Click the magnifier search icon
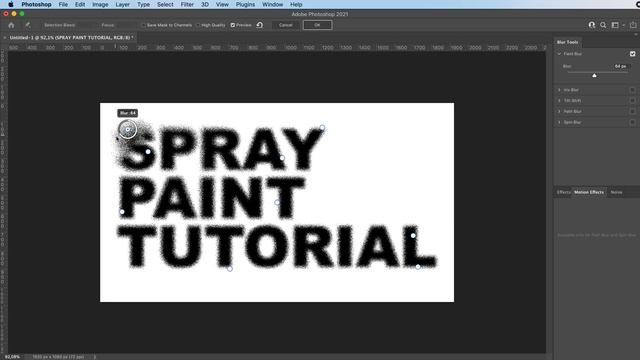This screenshot has height=360, width=640. pos(603,25)
